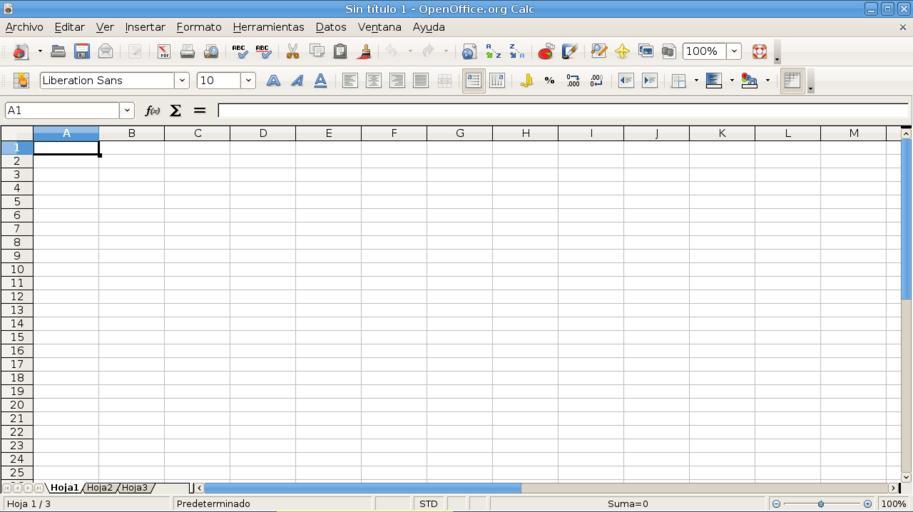This screenshot has width=913, height=512.
Task: Select column header D
Action: tap(263, 133)
